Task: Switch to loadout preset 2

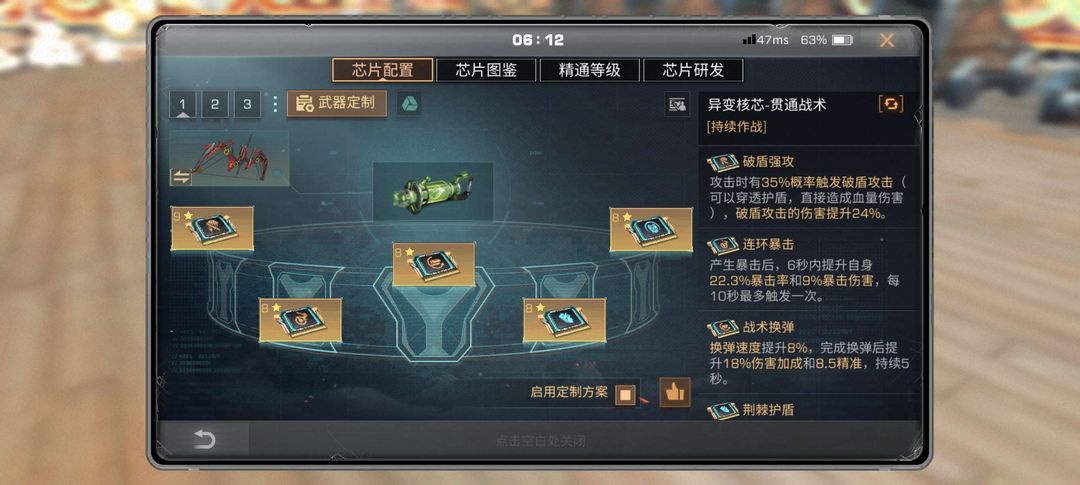Action: pos(214,105)
